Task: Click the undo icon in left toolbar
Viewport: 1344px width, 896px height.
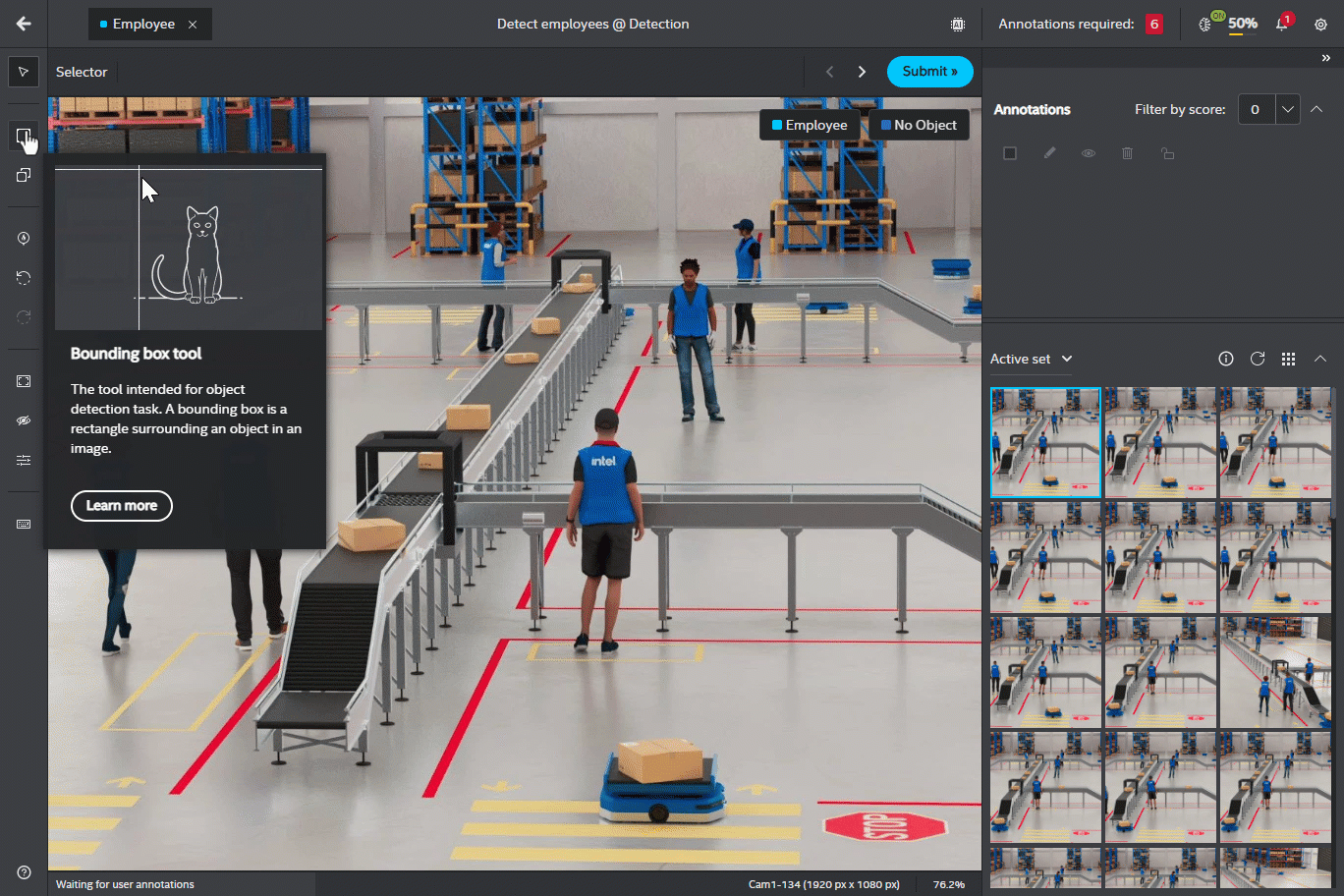Action: [24, 278]
